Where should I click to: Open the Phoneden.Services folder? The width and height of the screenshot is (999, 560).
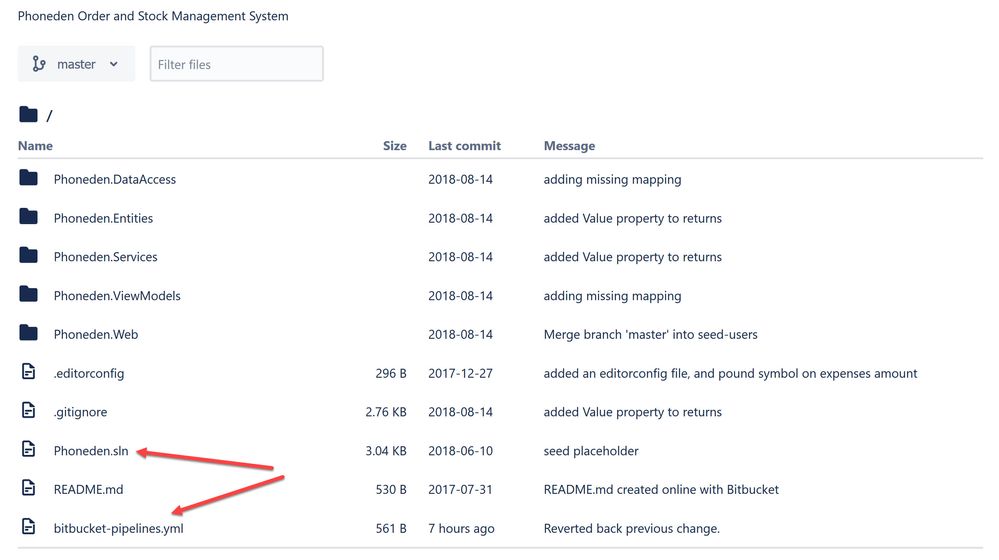(105, 257)
